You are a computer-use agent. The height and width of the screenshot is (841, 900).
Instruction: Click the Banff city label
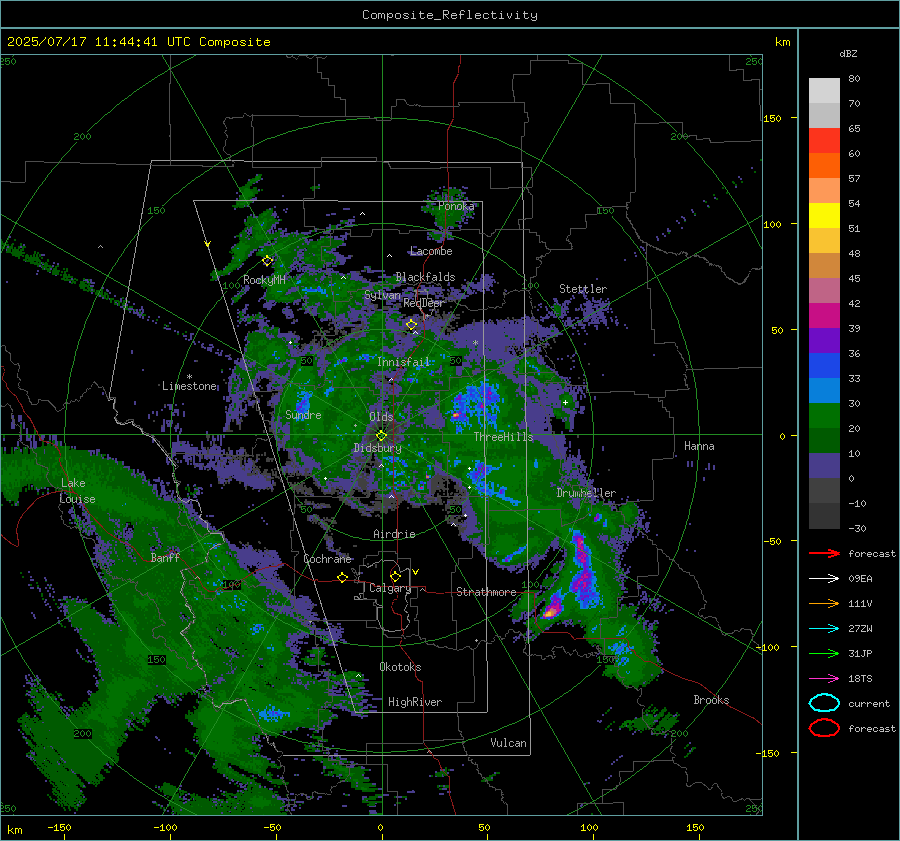(x=165, y=558)
